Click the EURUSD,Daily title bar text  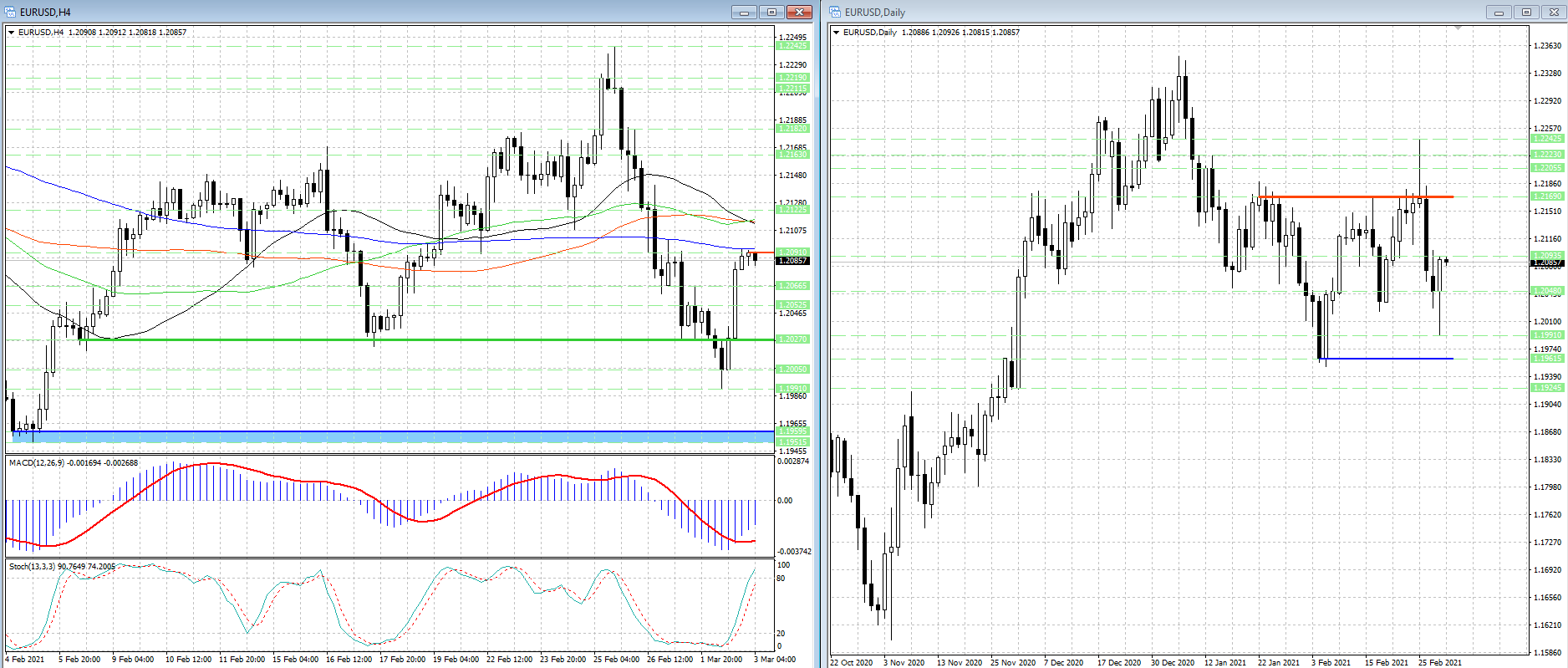(x=875, y=13)
